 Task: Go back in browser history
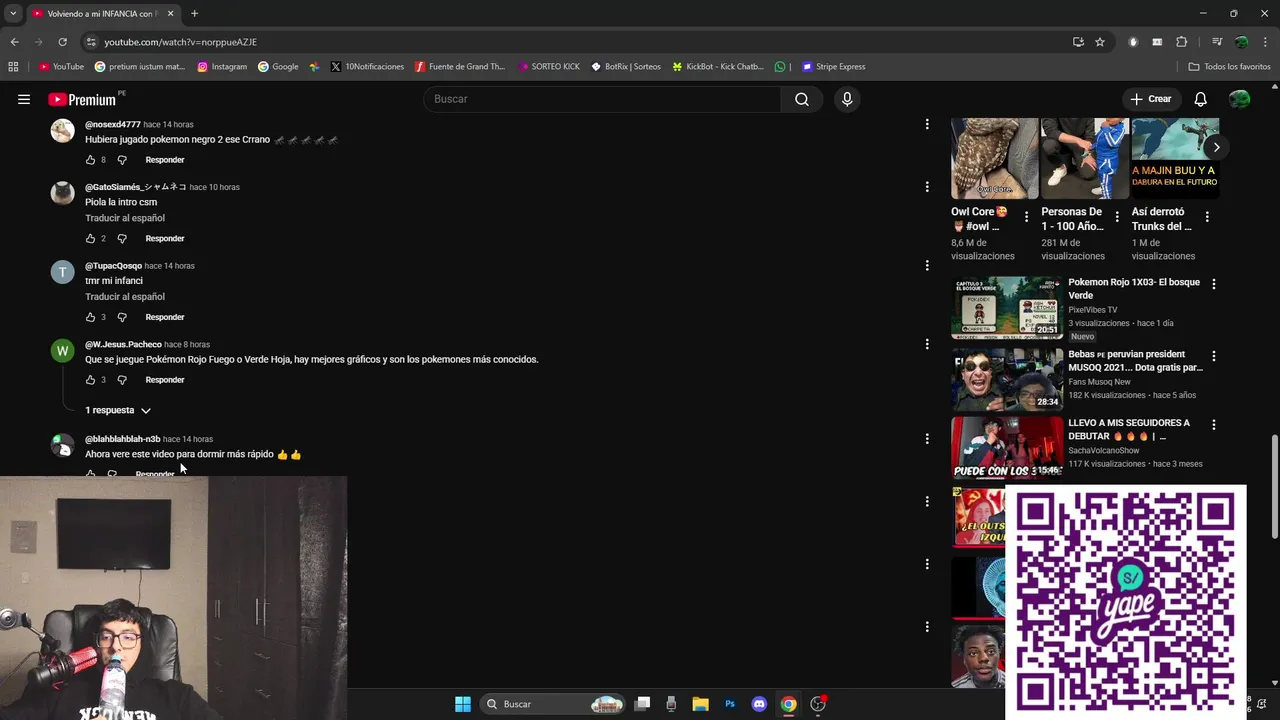click(x=14, y=42)
